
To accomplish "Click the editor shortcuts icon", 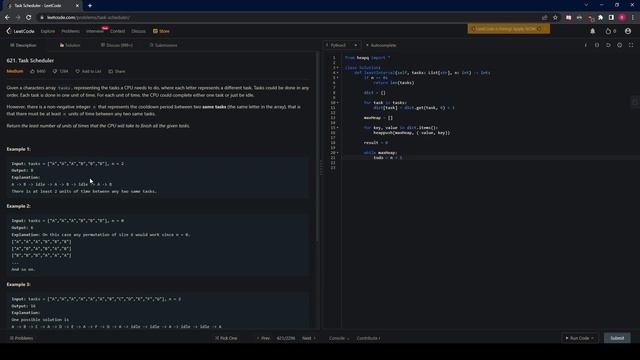I will point(597,45).
